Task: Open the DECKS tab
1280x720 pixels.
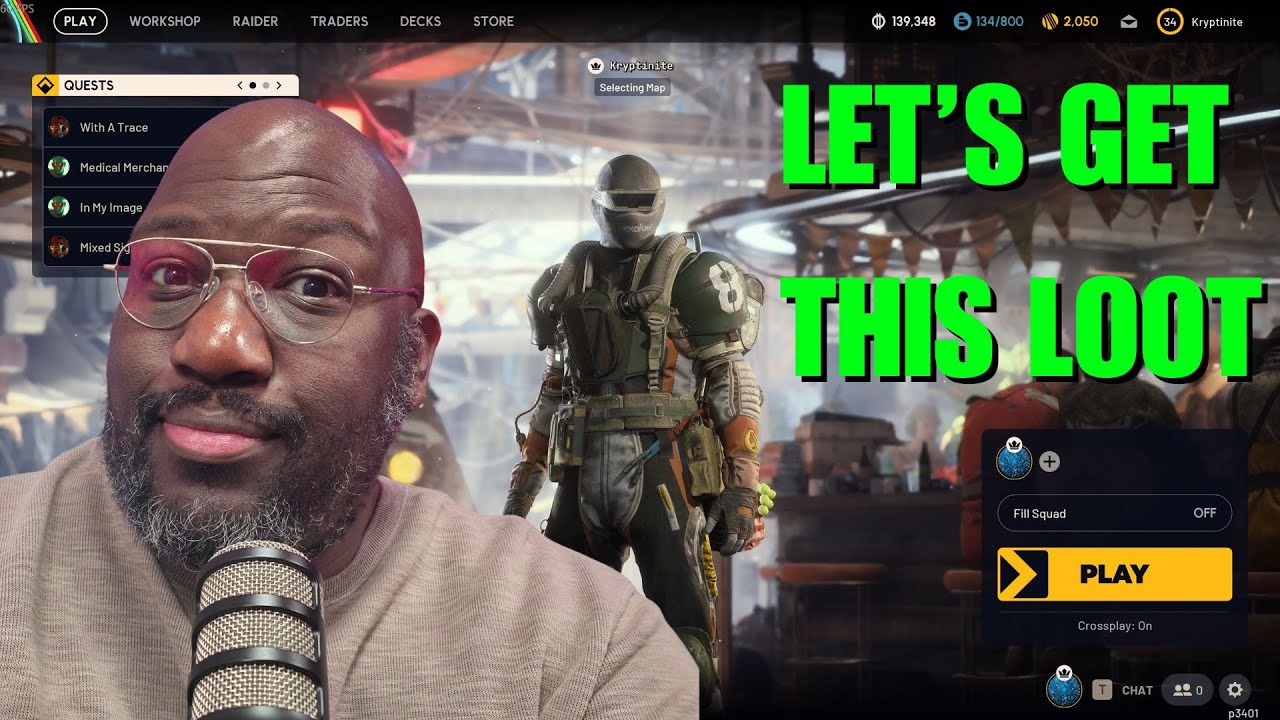Action: (420, 21)
